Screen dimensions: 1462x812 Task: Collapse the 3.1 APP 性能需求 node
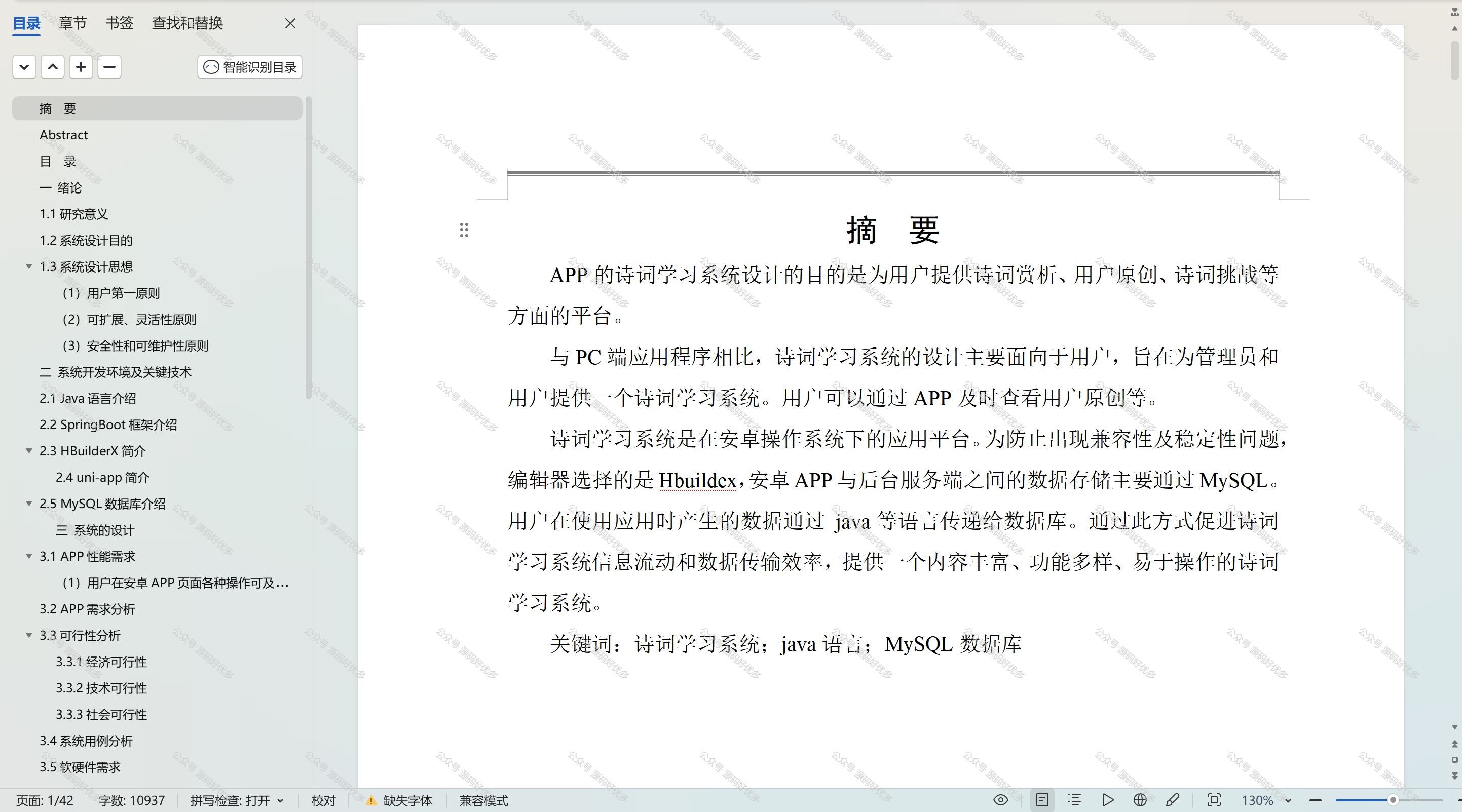(x=29, y=556)
